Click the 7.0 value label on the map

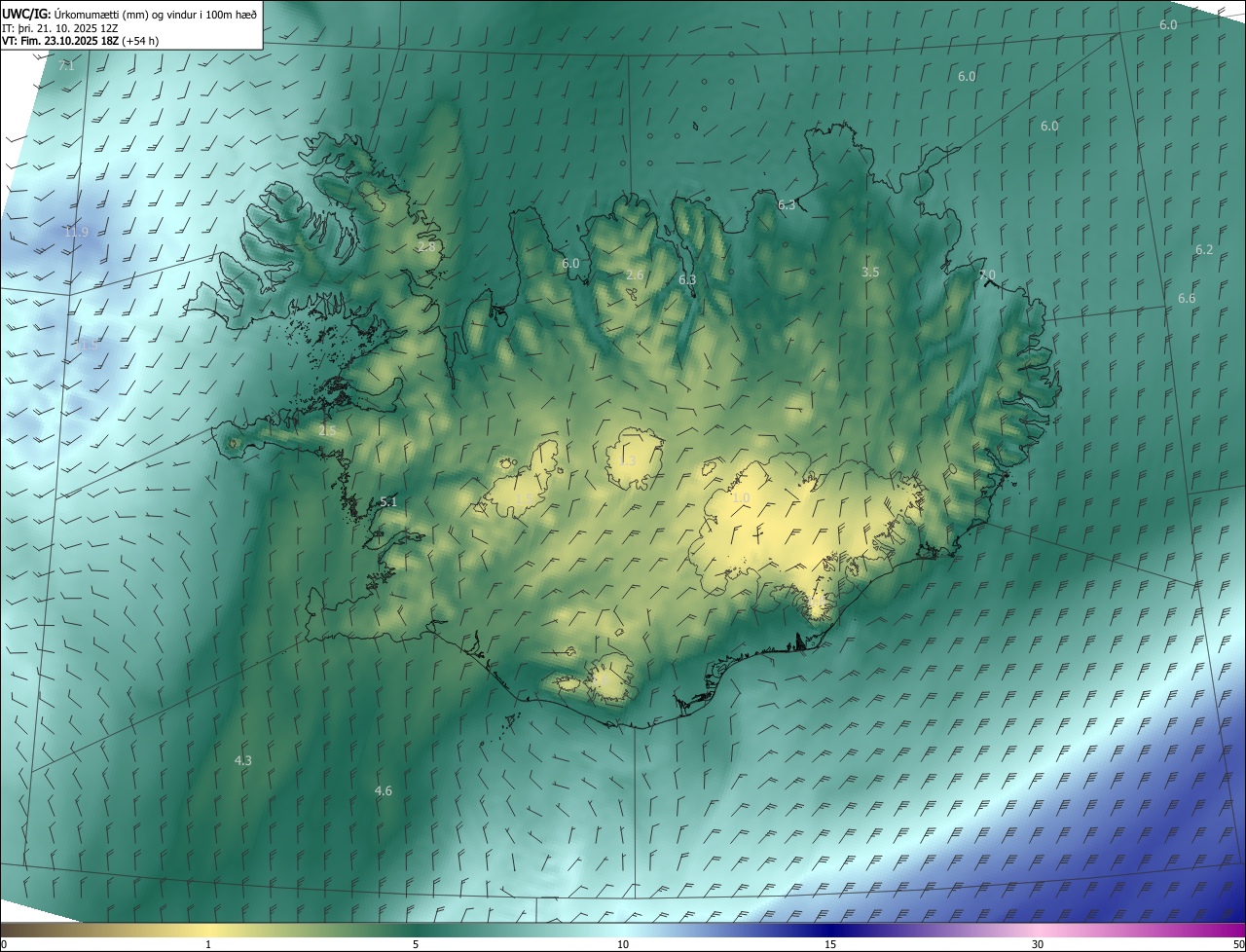coord(987,275)
